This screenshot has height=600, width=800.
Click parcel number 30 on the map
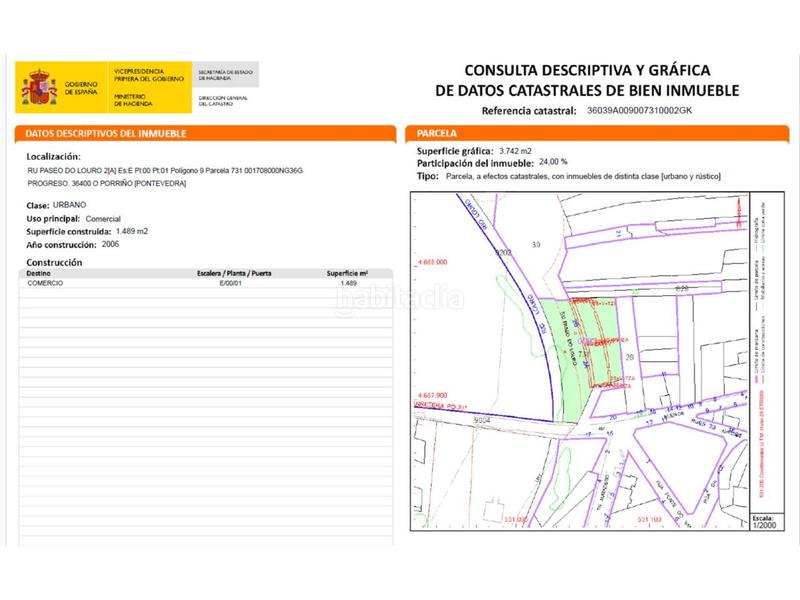click(x=535, y=244)
